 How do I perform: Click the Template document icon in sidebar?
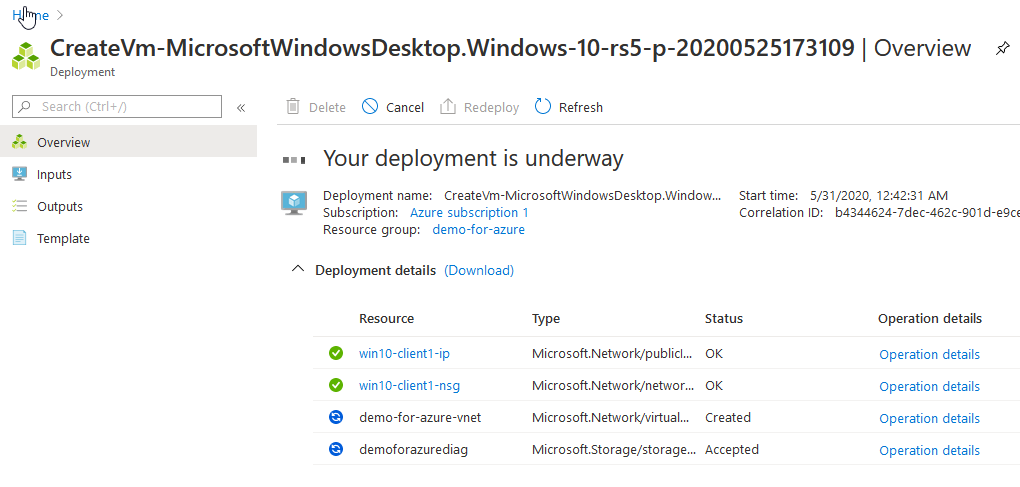tap(20, 238)
